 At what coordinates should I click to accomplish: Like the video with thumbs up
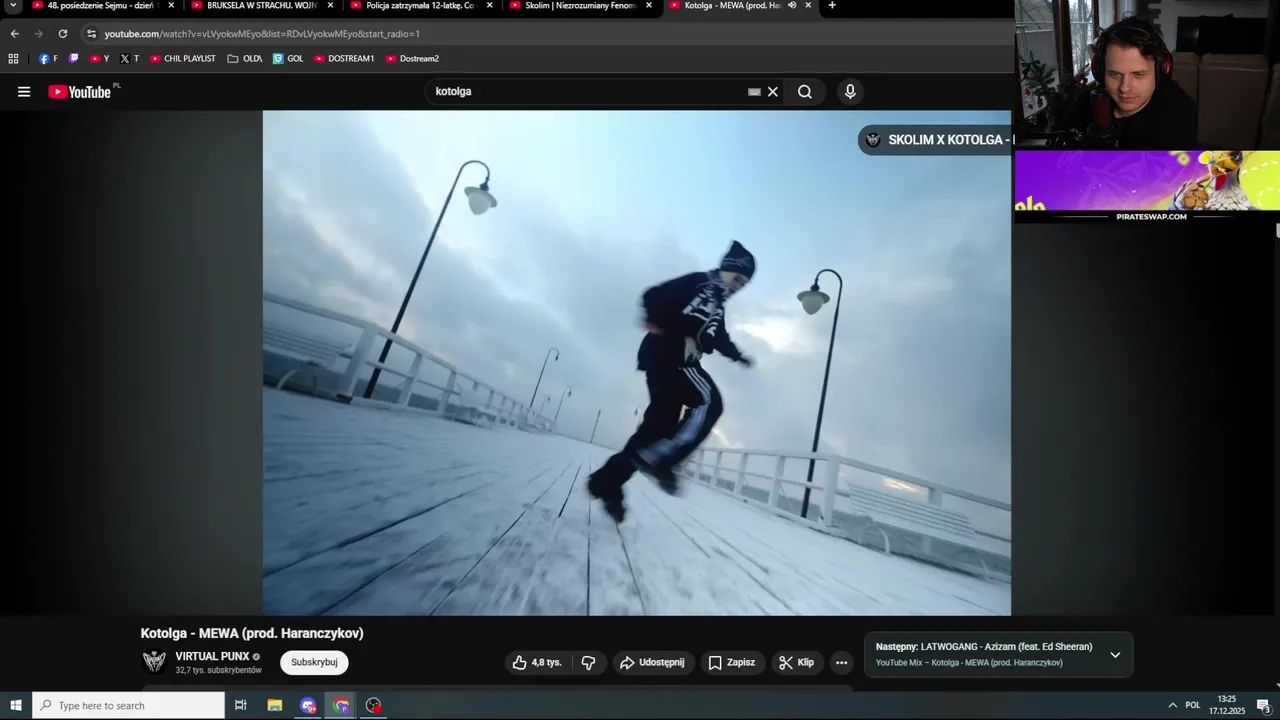pos(537,662)
